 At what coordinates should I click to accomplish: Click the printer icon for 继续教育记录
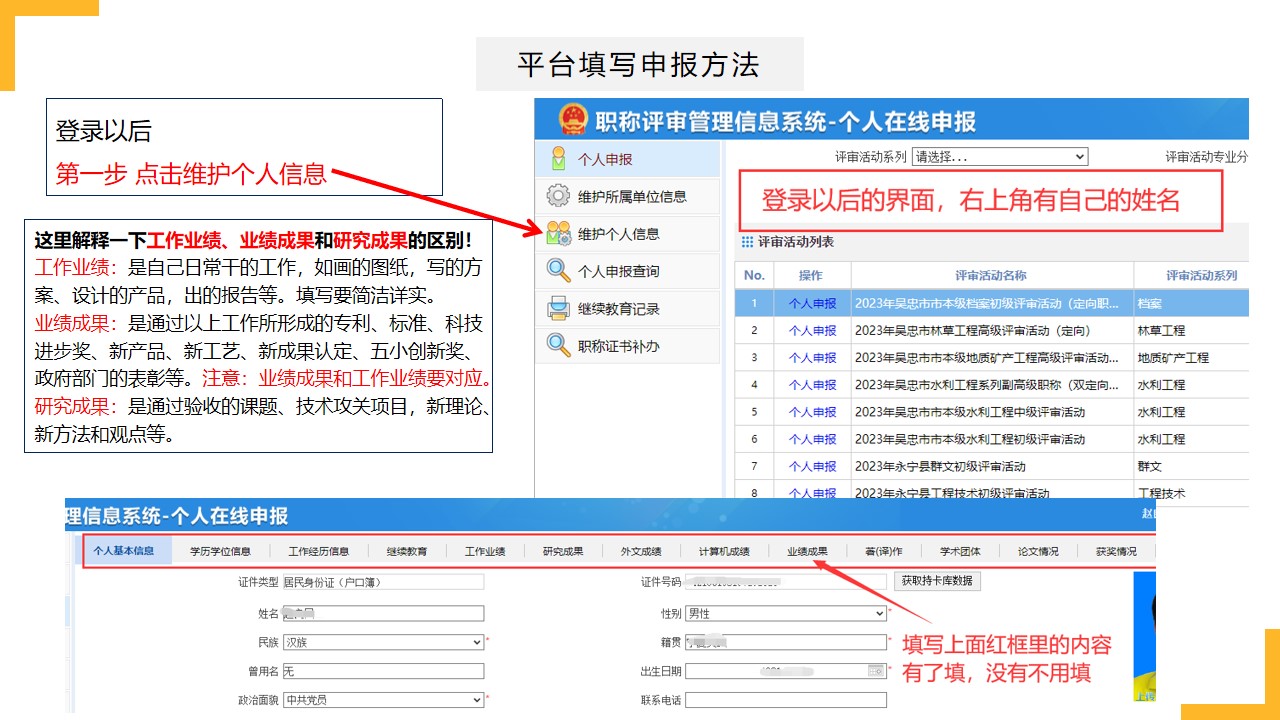point(558,309)
